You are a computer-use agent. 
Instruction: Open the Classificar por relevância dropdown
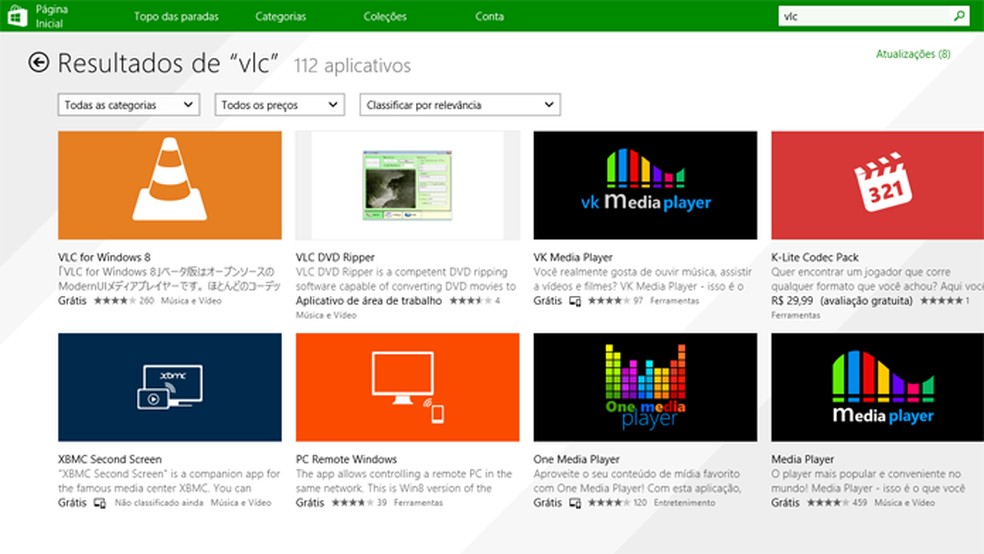(460, 105)
